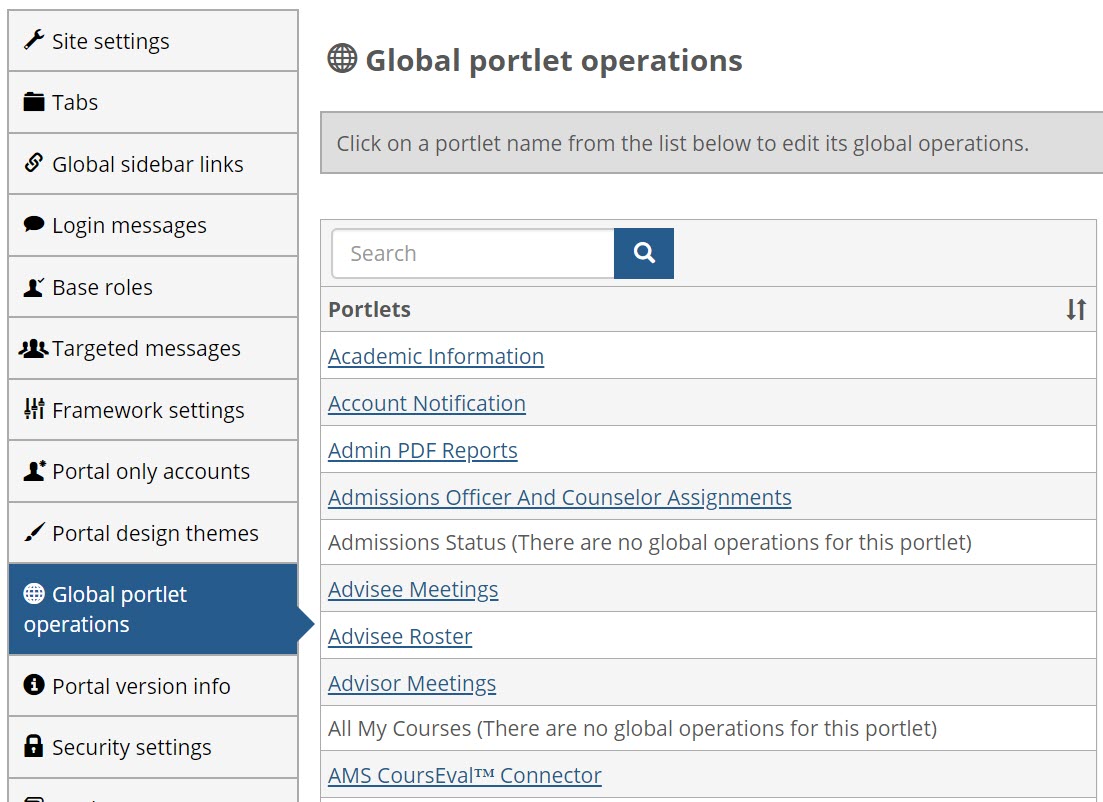Open Base roles in the sidebar

pos(102,287)
